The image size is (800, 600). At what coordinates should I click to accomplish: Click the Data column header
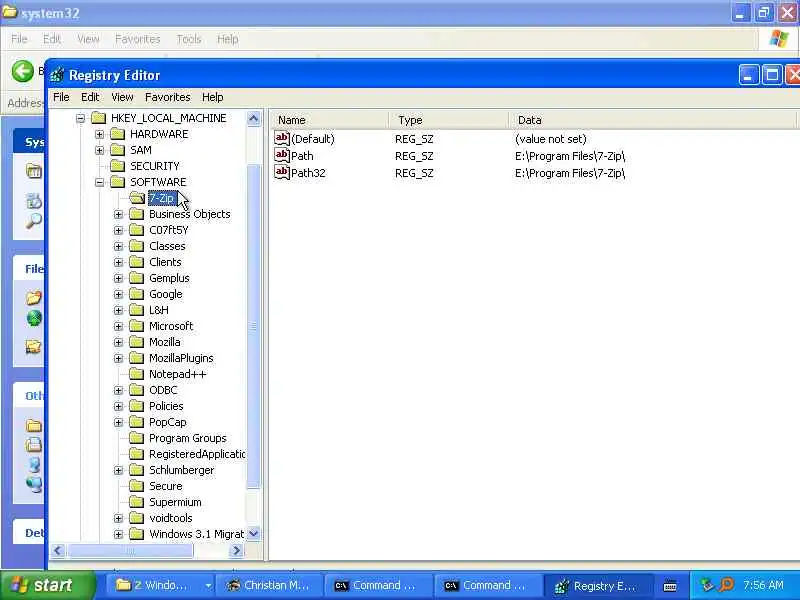(653, 120)
